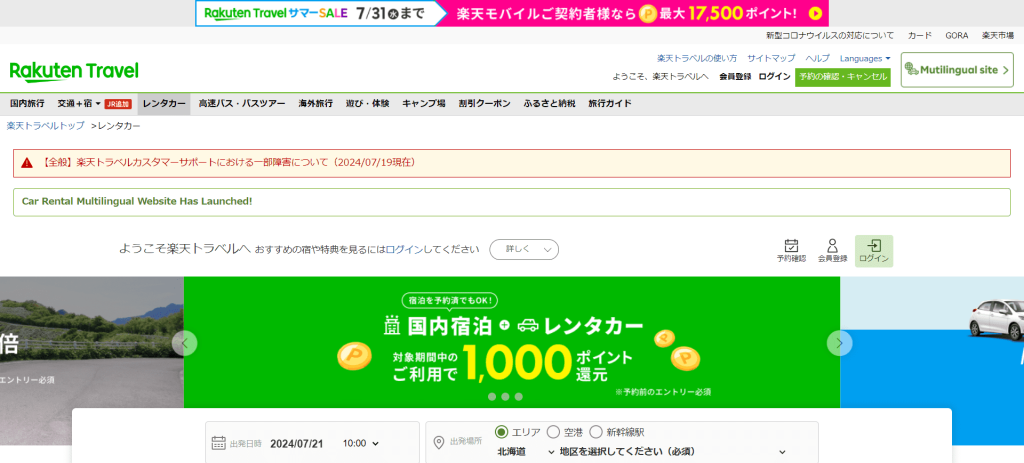
Task: Open the 地区を選択してください dropdown
Action: tap(673, 451)
